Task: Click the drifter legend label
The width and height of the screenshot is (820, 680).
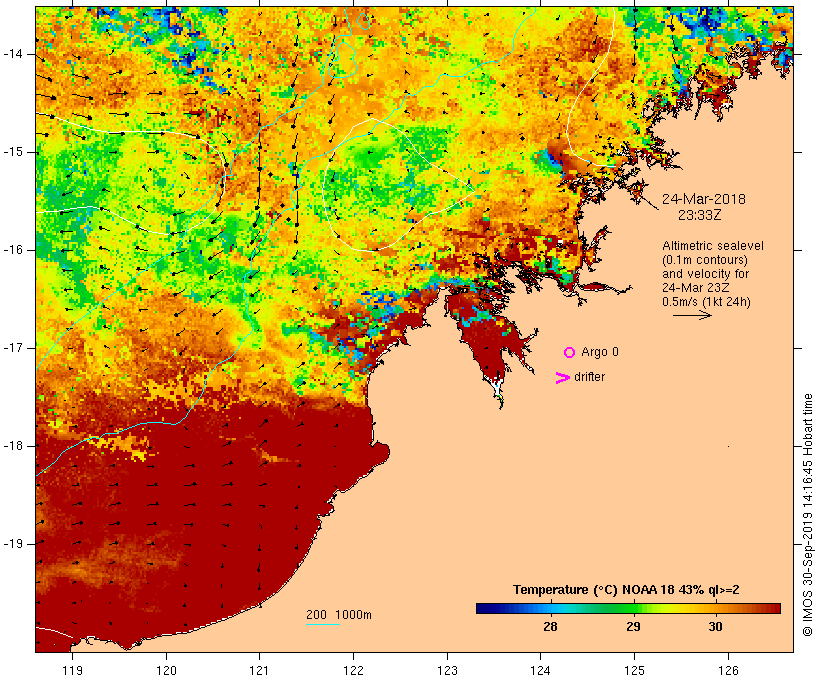Action: 589,377
